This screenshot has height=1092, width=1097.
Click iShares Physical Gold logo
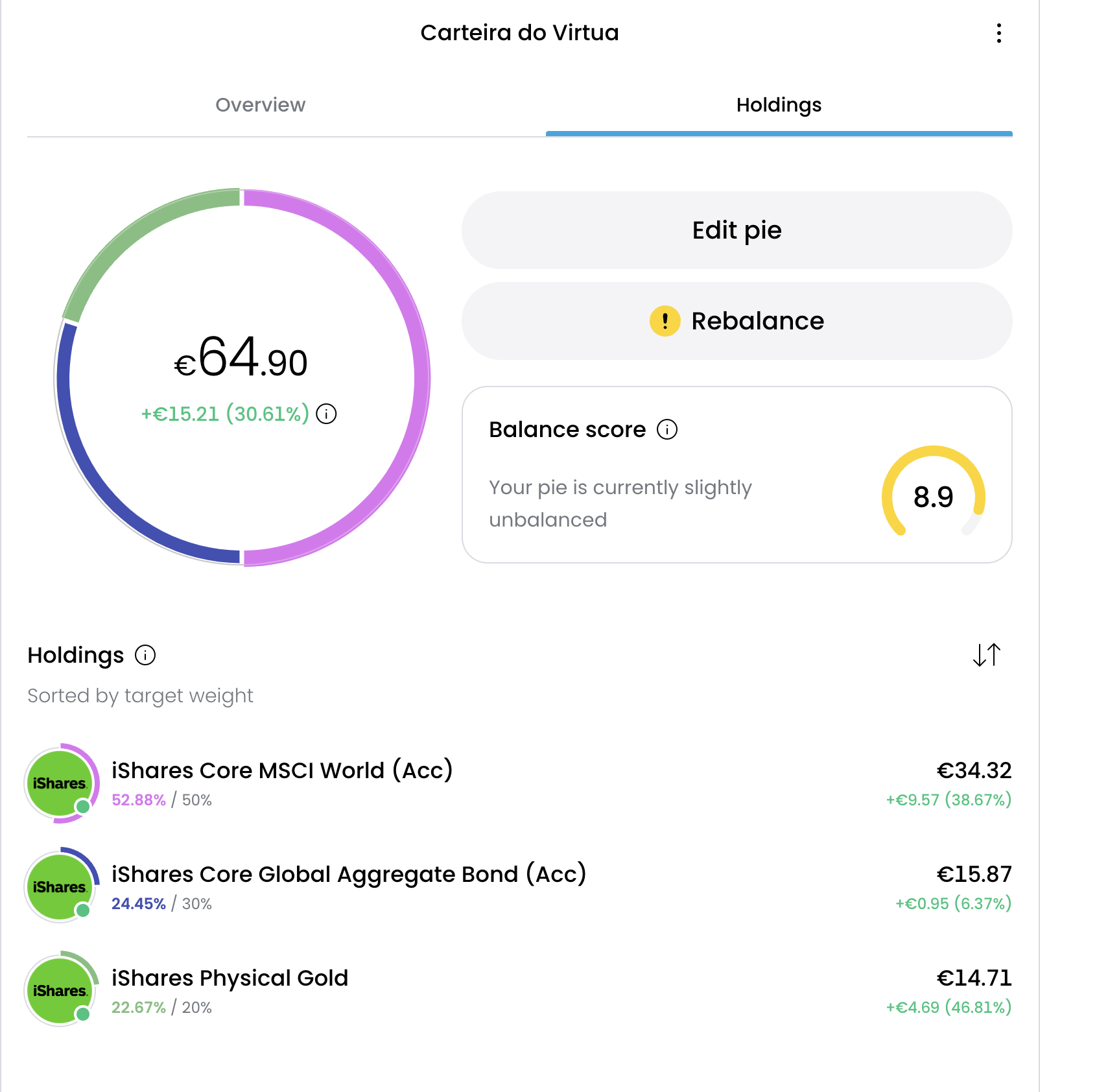[60, 991]
